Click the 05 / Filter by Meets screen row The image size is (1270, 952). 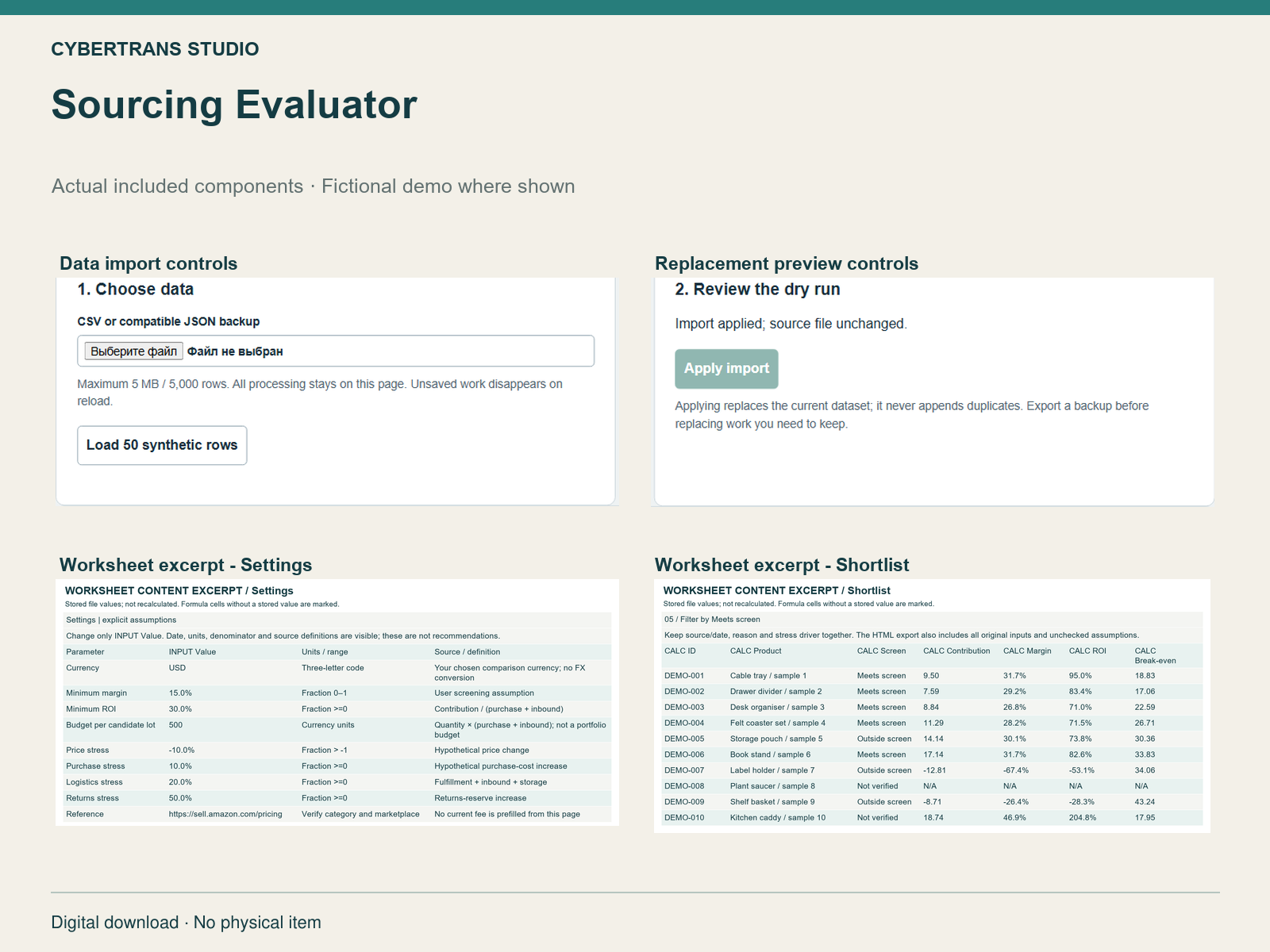932,620
